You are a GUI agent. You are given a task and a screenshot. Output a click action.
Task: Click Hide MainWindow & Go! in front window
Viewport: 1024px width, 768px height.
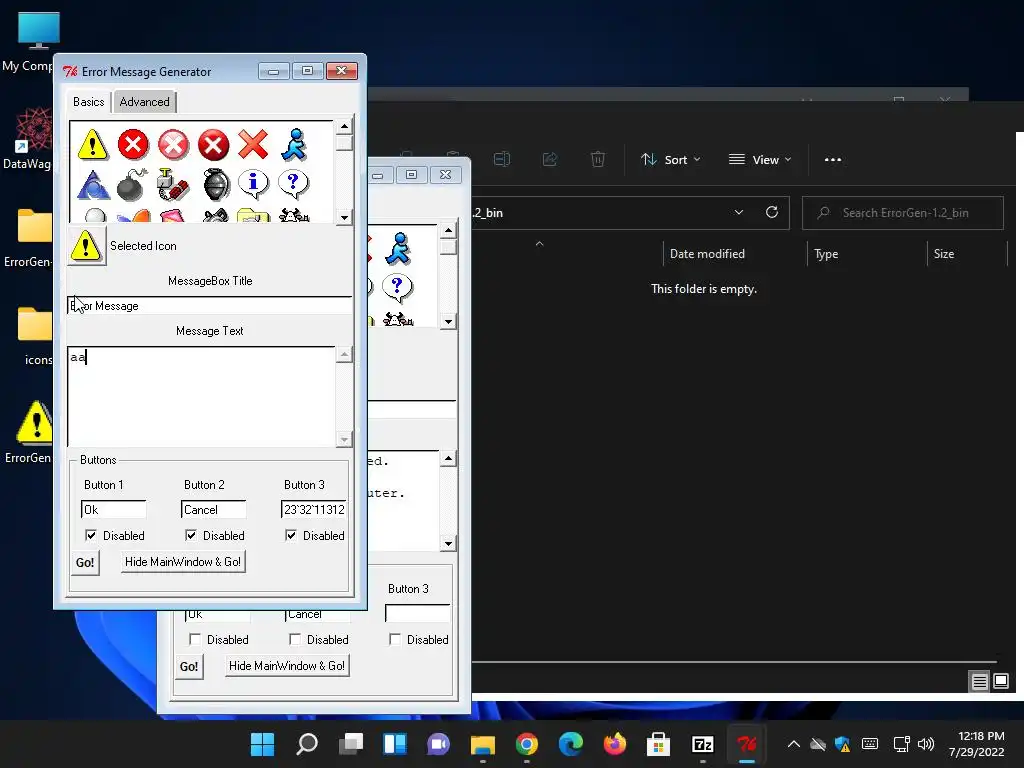[183, 562]
